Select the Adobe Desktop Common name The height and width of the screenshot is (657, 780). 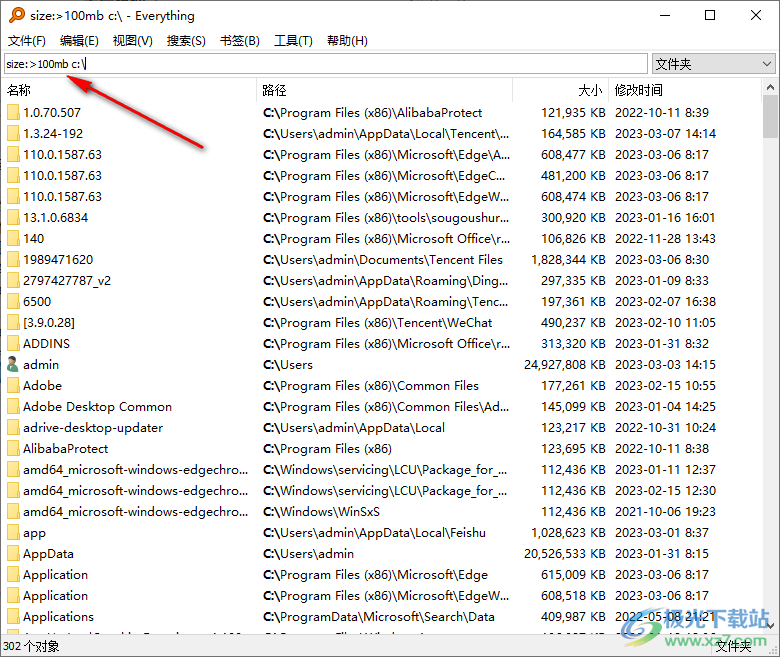tap(98, 407)
